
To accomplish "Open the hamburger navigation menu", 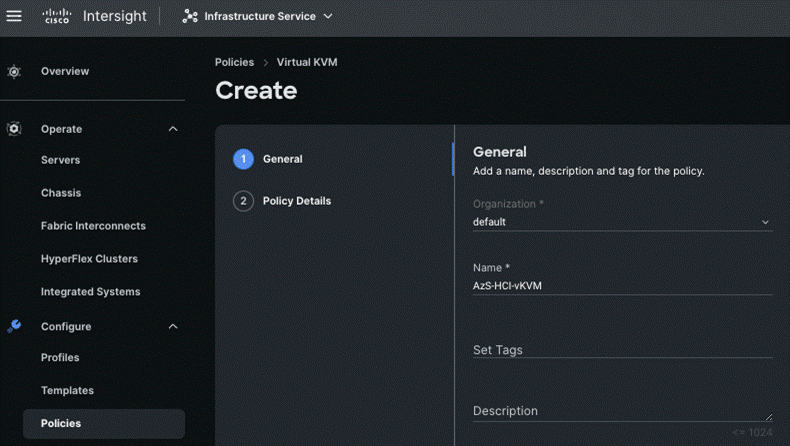I will pyautogui.click(x=14, y=16).
